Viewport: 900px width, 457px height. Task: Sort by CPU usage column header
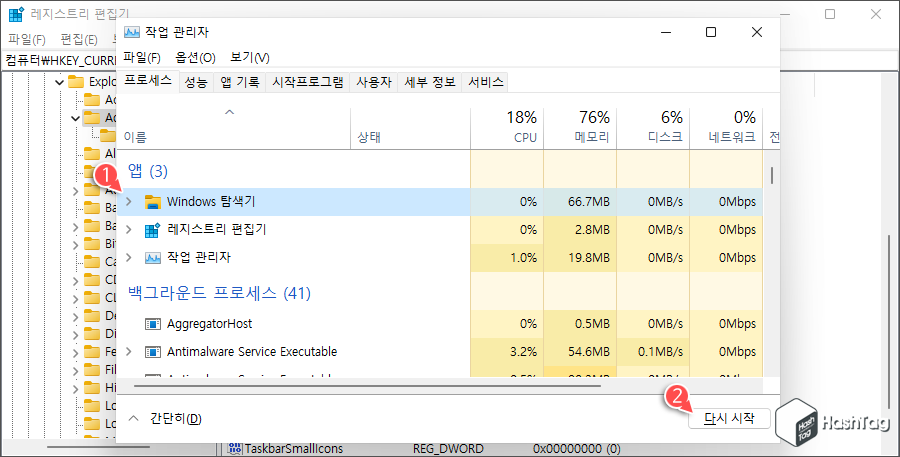[x=507, y=129]
